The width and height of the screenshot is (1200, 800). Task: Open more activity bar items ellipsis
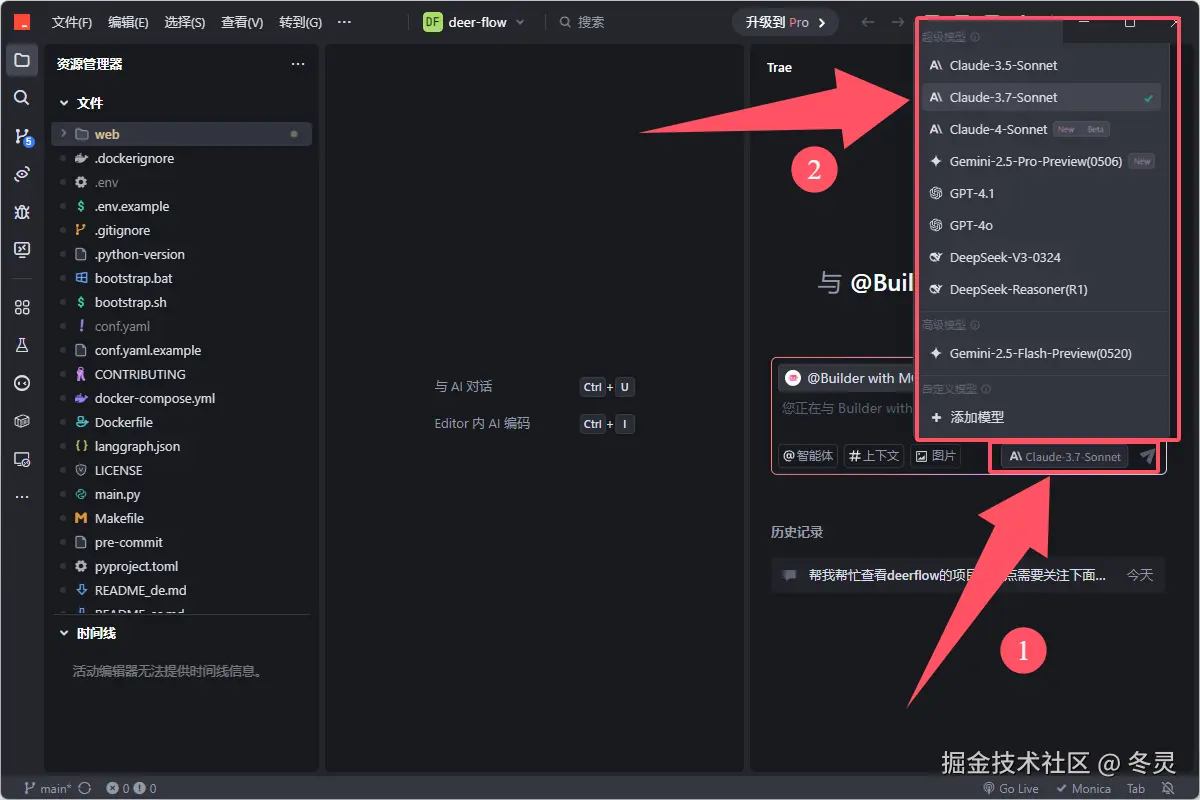(22, 496)
